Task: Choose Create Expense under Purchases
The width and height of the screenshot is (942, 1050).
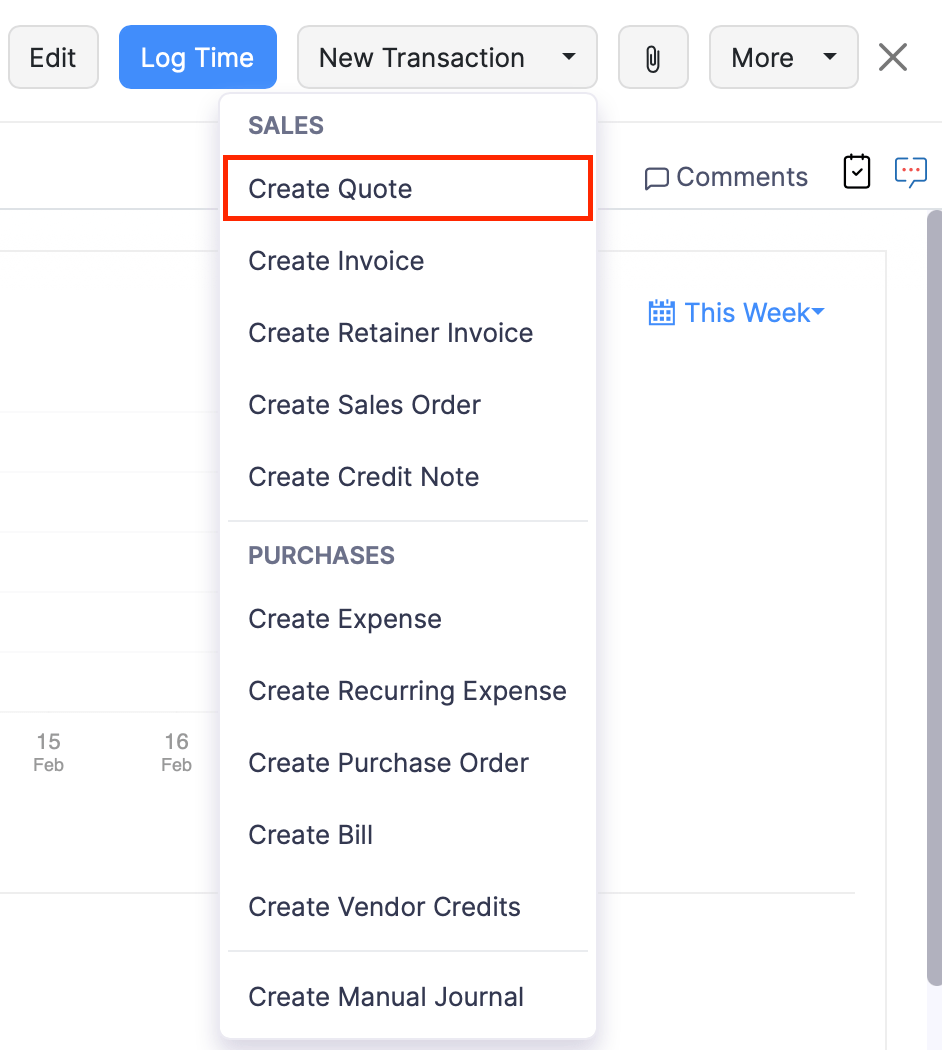Action: tap(344, 619)
